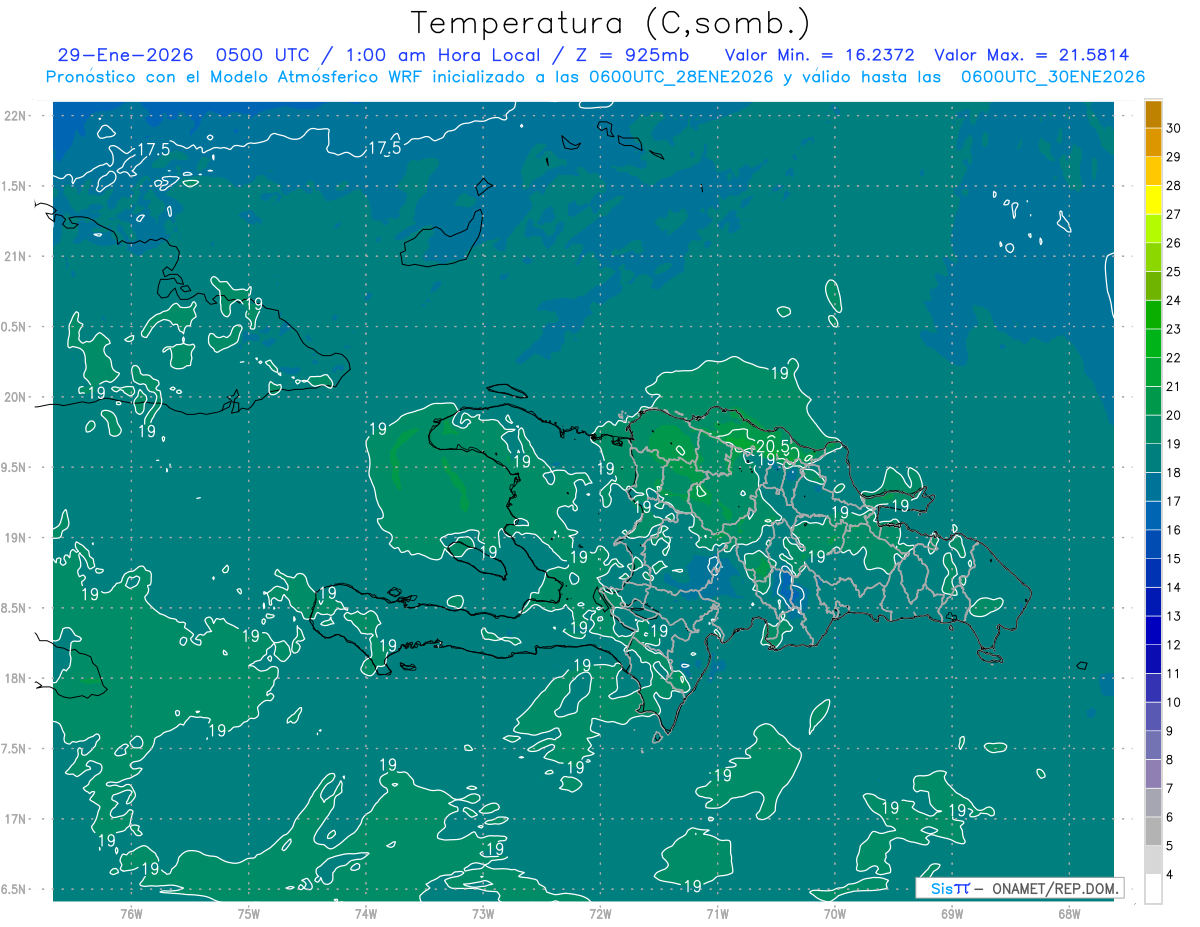Click the '21N' latitude axis label
The height and width of the screenshot is (927, 1200).
click(x=17, y=257)
